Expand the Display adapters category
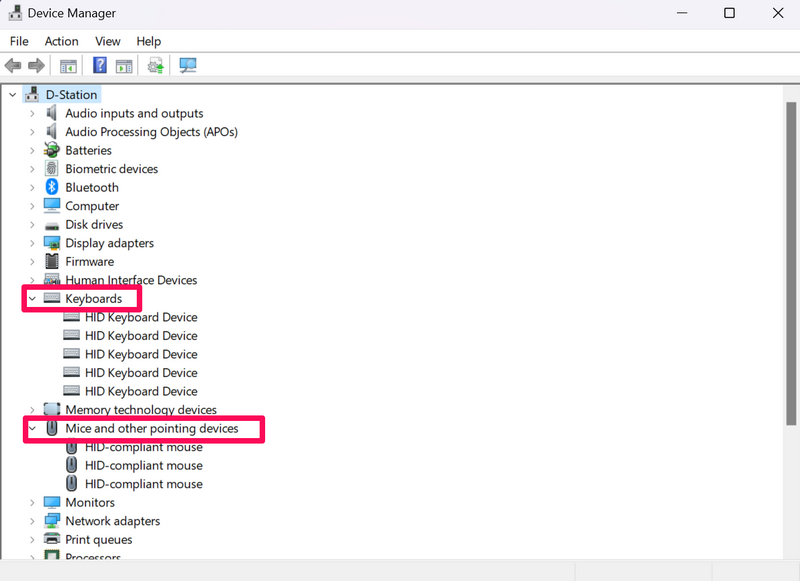The height and width of the screenshot is (581, 800). coord(32,243)
